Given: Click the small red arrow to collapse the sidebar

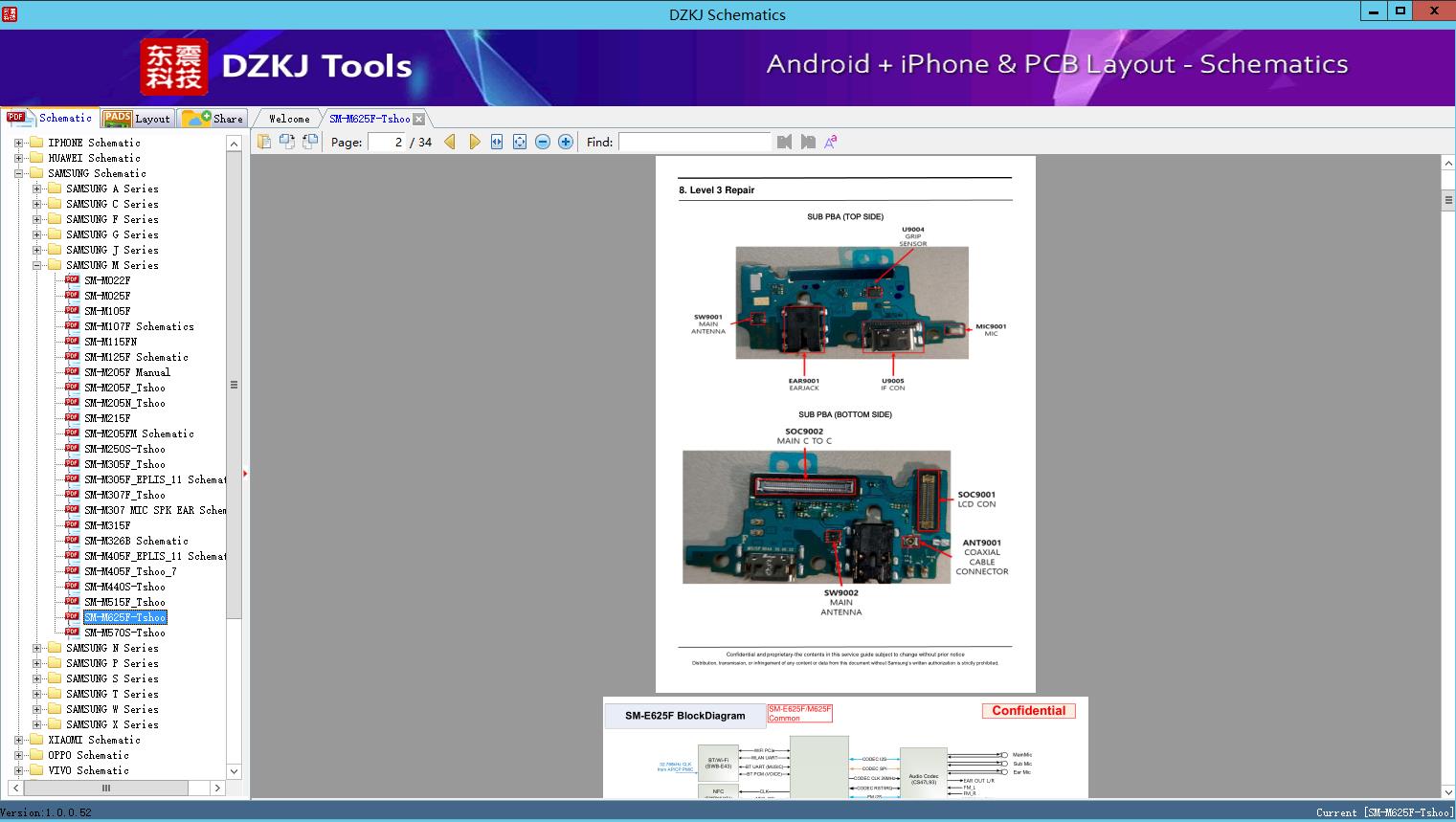Looking at the screenshot, I should click(x=245, y=473).
